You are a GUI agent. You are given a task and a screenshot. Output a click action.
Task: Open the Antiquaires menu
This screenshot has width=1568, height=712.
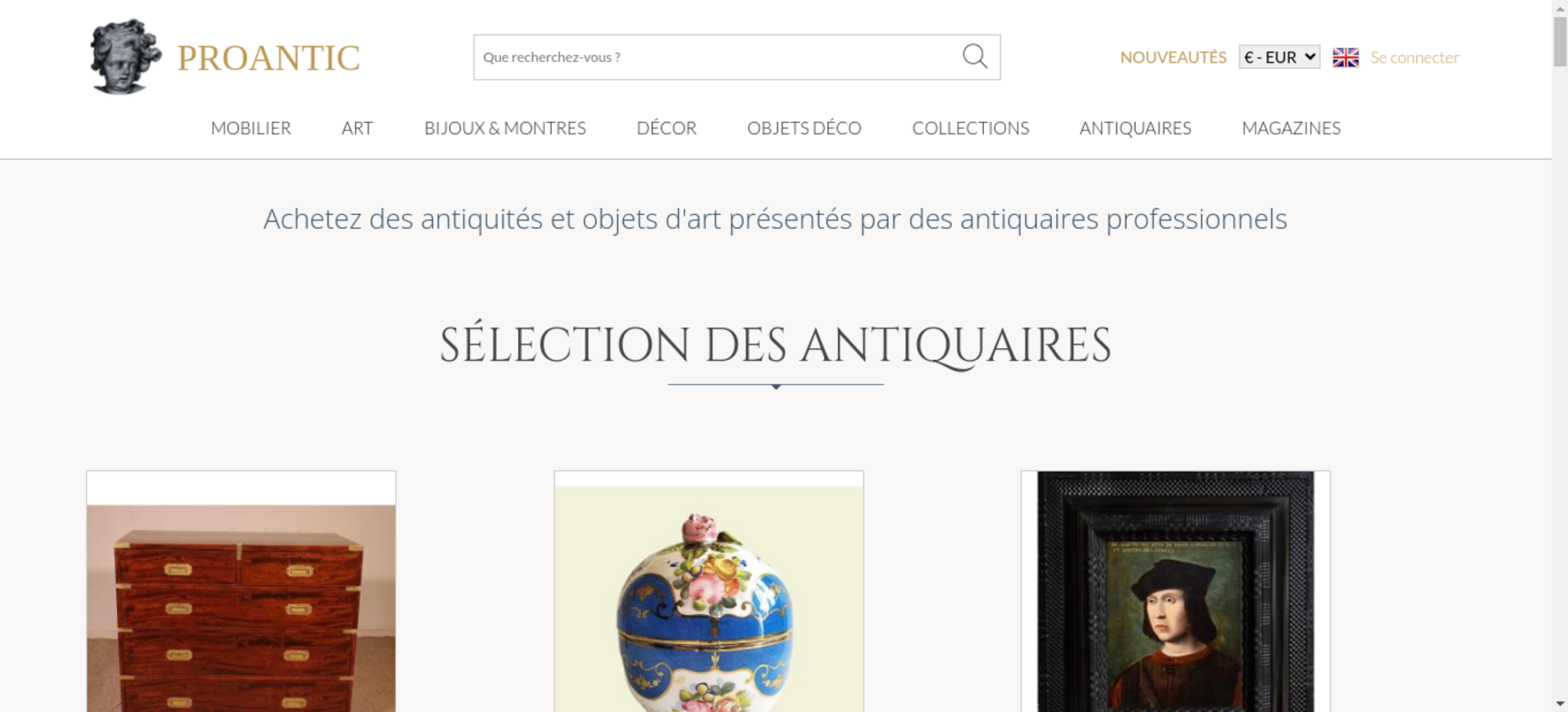pyautogui.click(x=1135, y=128)
